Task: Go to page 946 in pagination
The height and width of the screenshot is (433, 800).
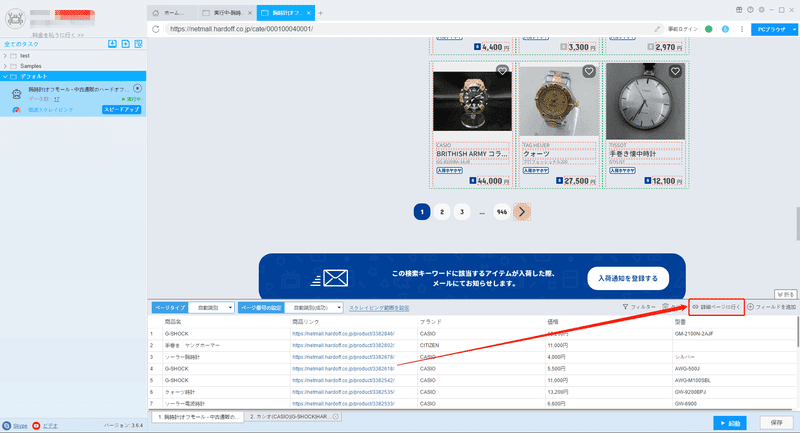Action: [502, 212]
